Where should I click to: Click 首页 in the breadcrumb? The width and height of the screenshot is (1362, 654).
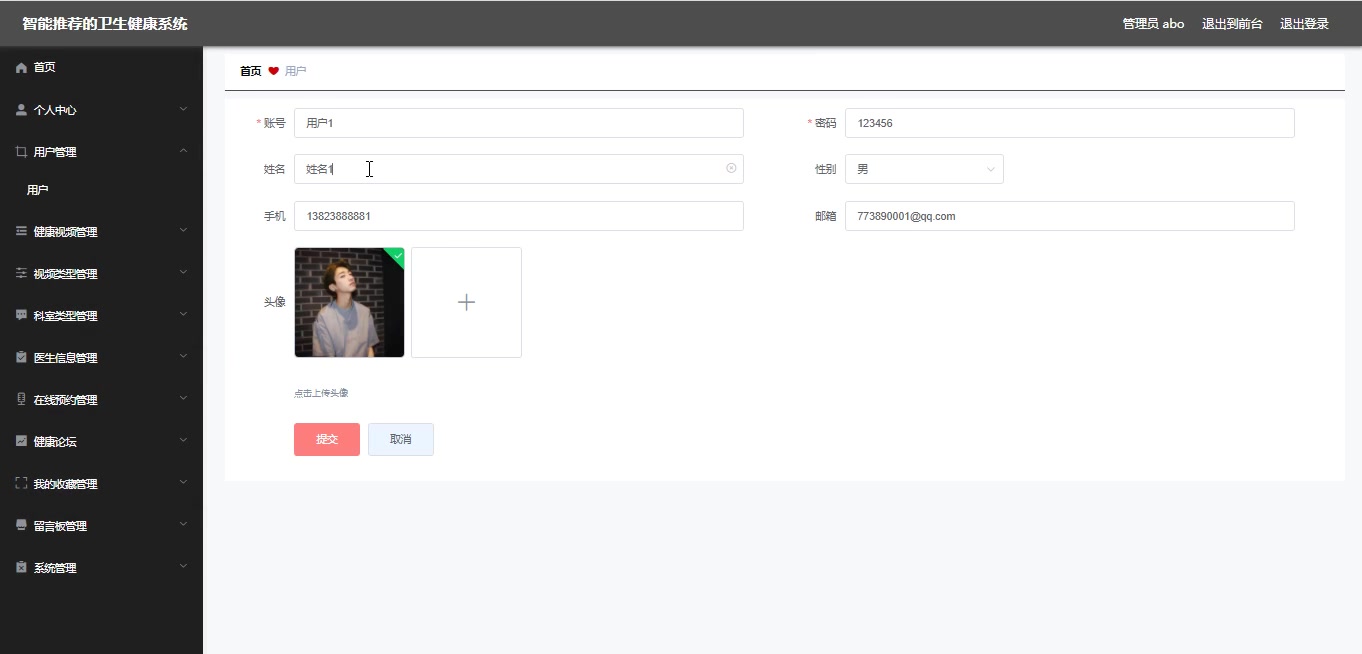pyautogui.click(x=251, y=71)
